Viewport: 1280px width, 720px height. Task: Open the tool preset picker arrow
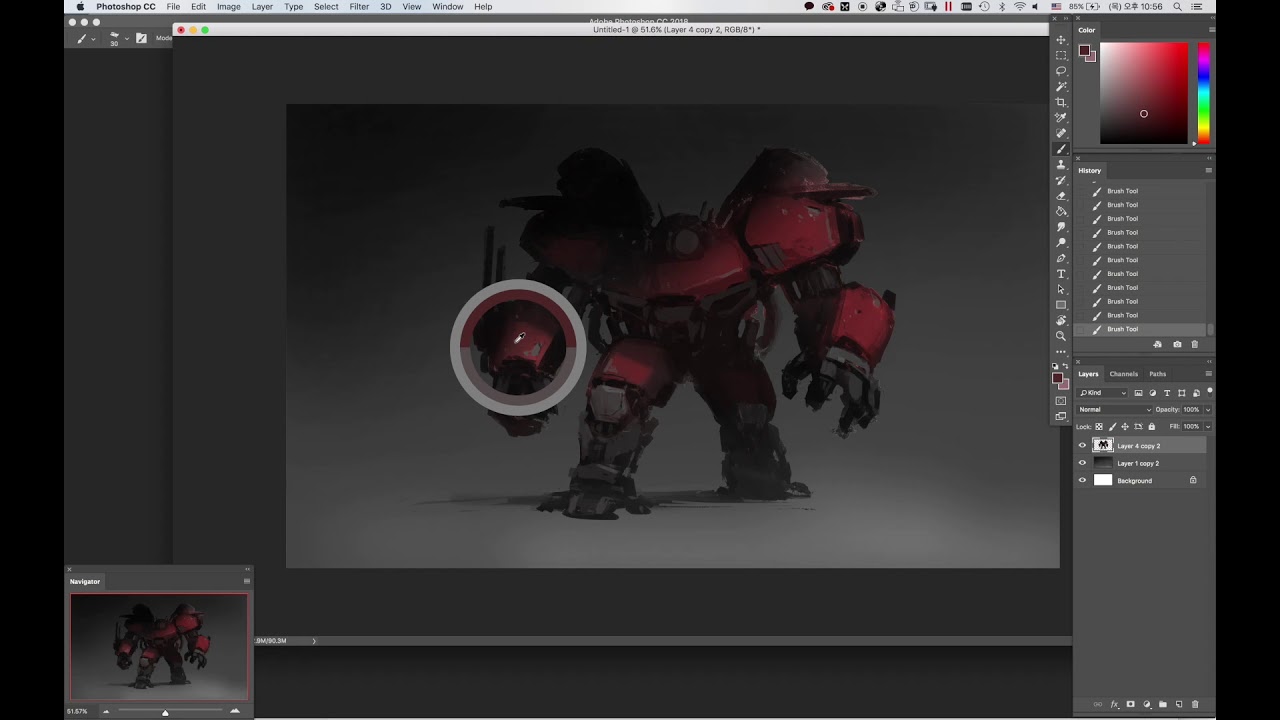[x=93, y=38]
